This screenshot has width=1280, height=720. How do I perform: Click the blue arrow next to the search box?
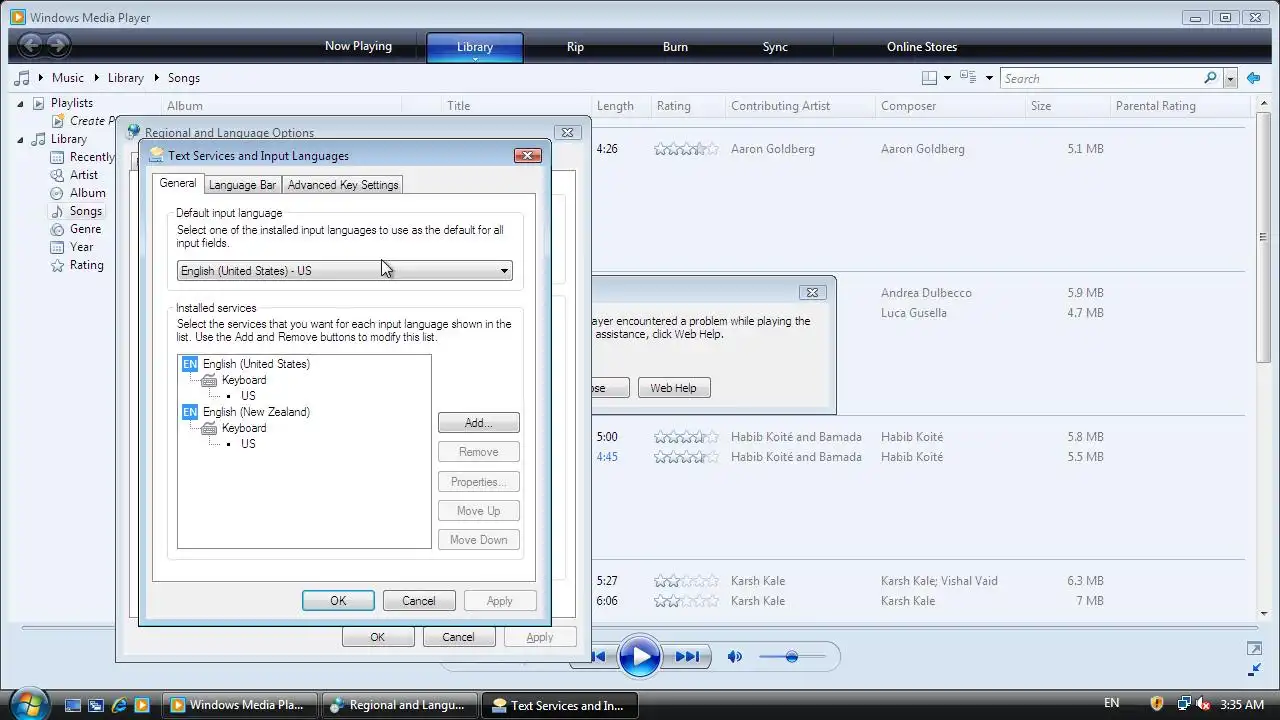(1255, 78)
